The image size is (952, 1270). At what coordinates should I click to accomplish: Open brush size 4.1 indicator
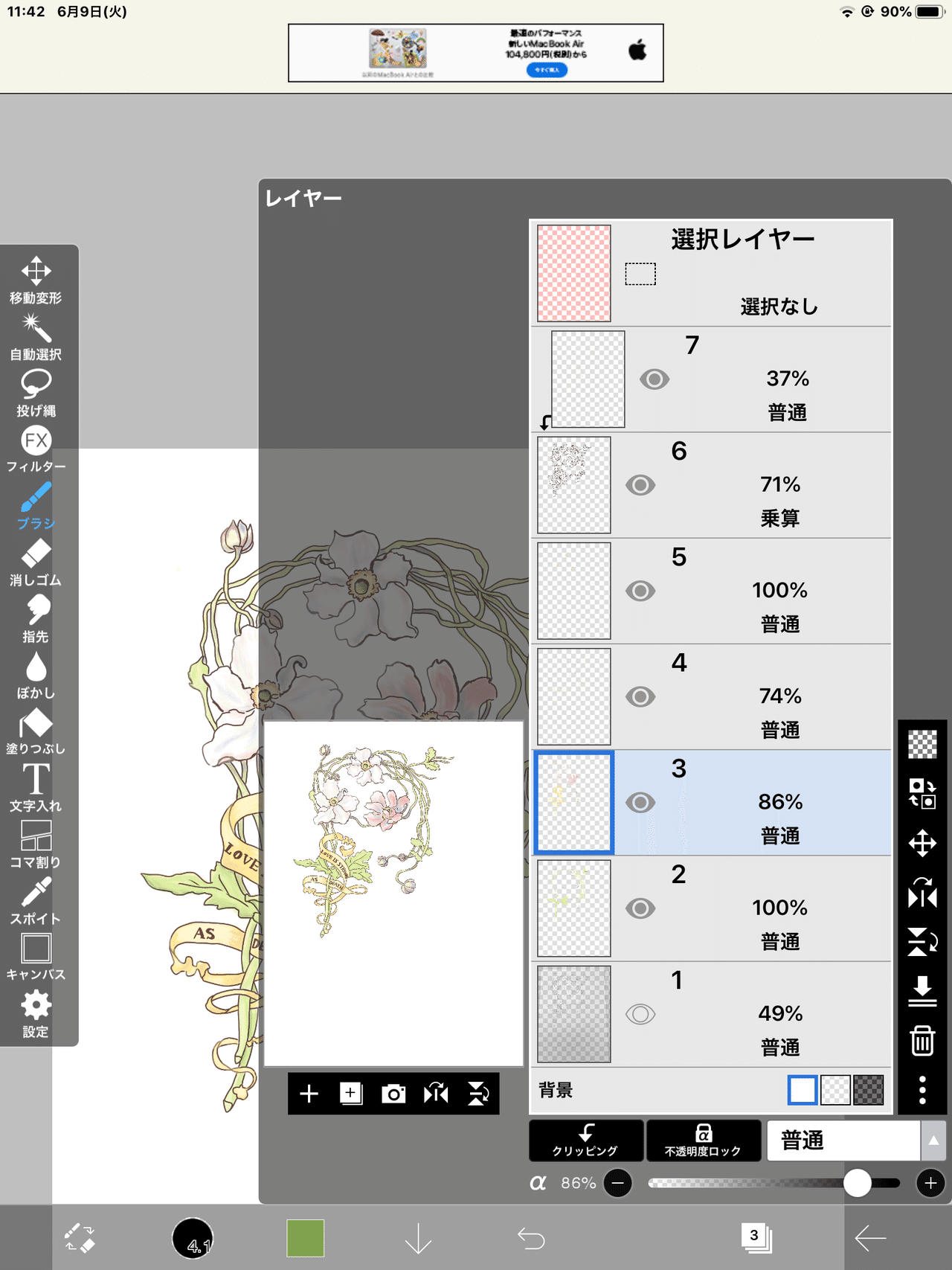pyautogui.click(x=193, y=1238)
